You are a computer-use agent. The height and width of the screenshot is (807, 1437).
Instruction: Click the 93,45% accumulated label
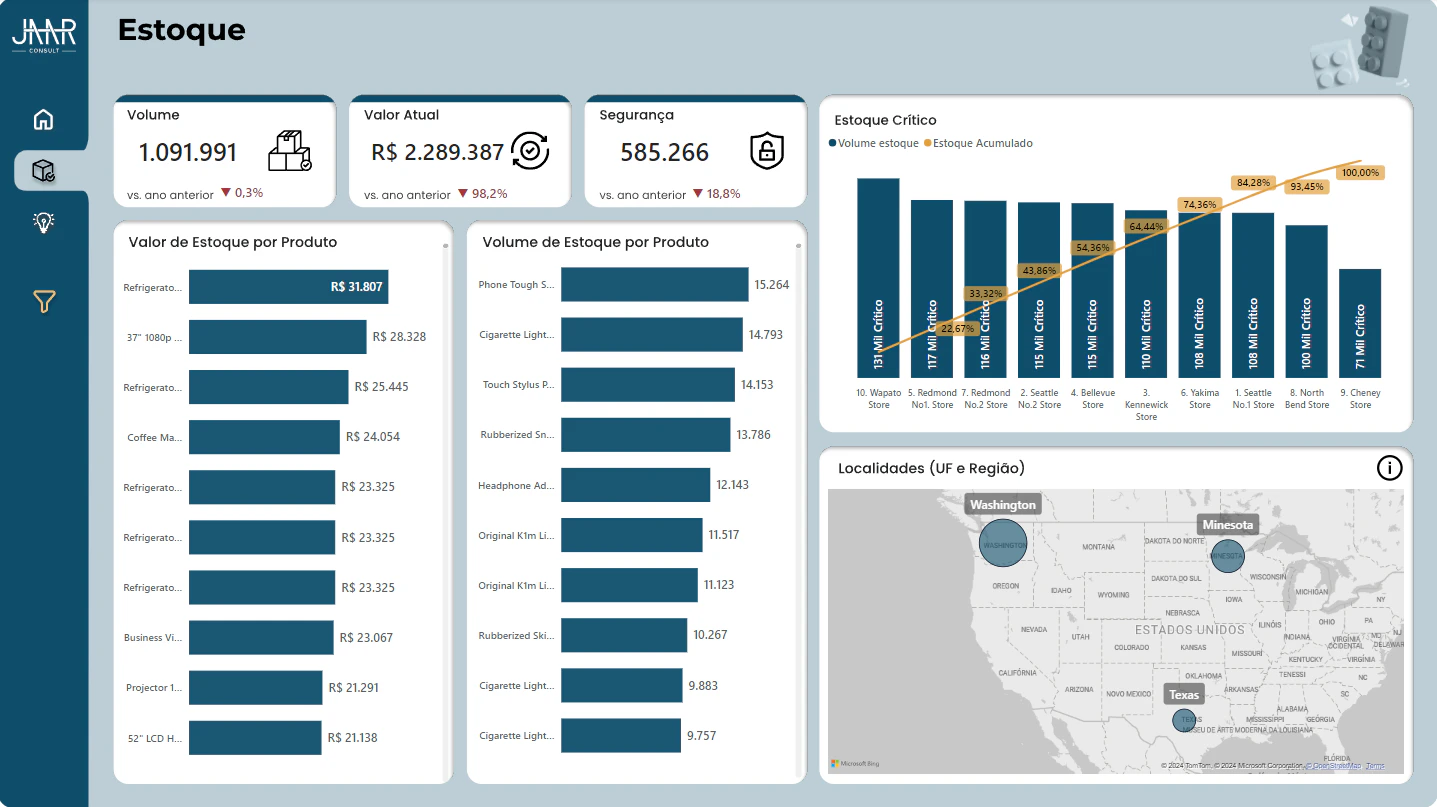click(x=1307, y=186)
